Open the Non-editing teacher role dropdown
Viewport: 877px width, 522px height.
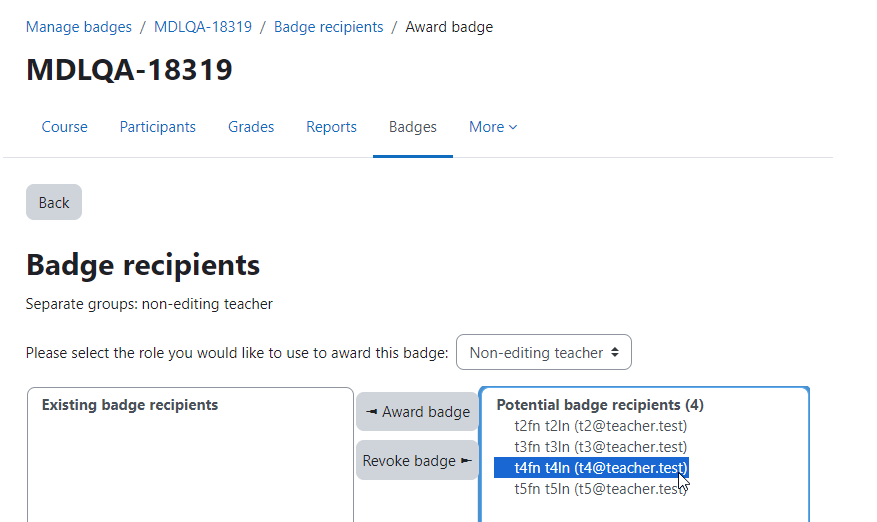pos(544,352)
